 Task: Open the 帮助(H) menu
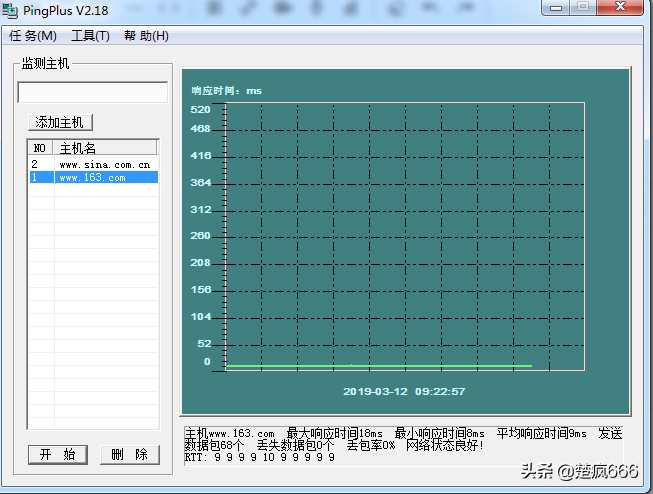pyautogui.click(x=146, y=36)
